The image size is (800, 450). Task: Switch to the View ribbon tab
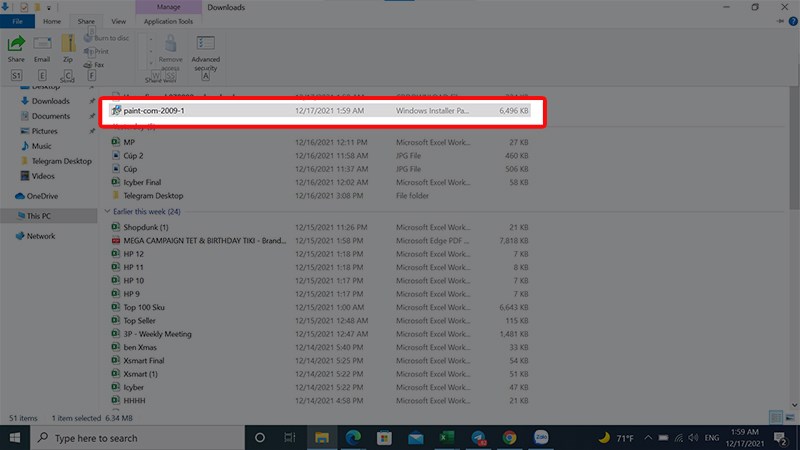pyautogui.click(x=118, y=20)
